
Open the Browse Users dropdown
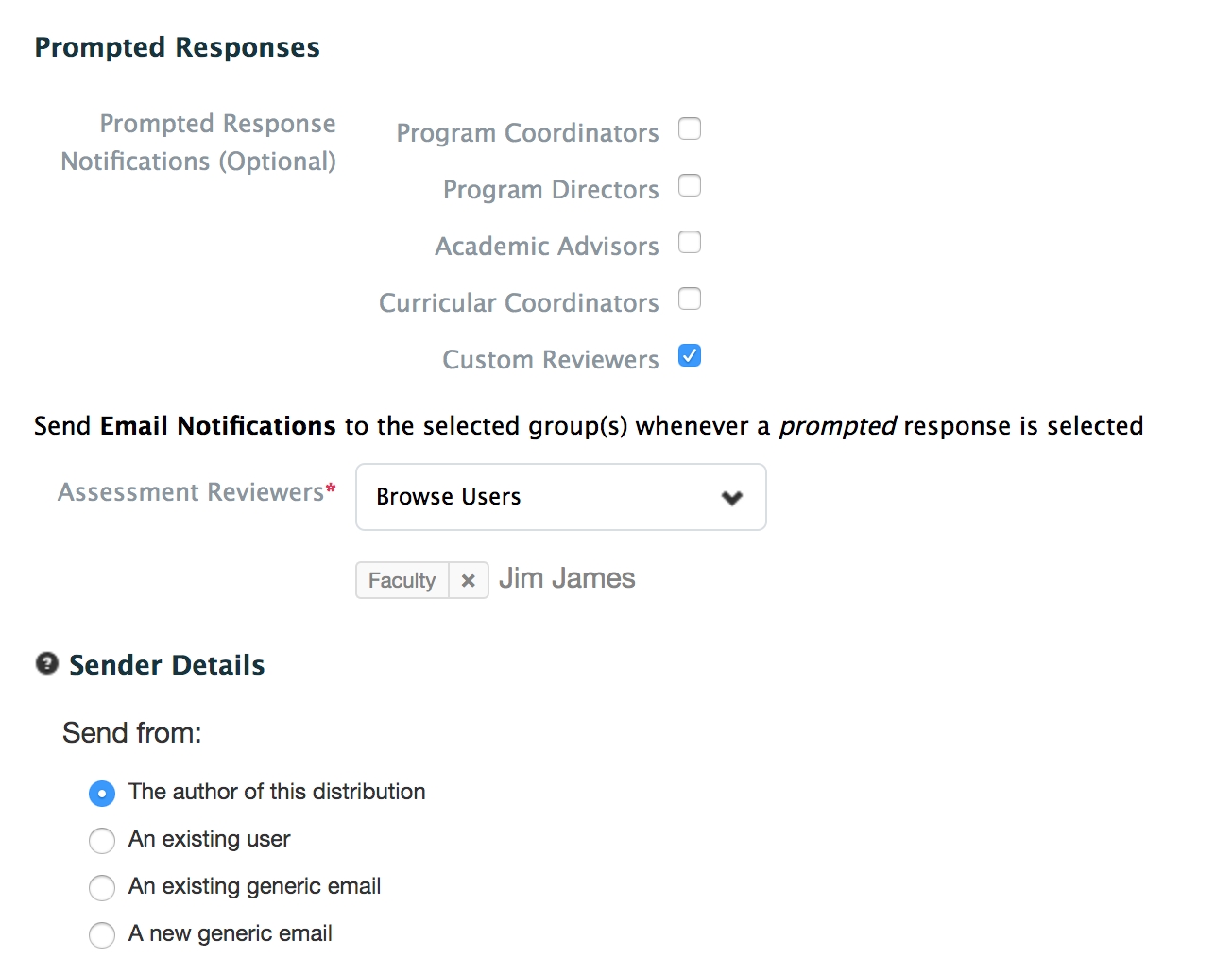[560, 497]
